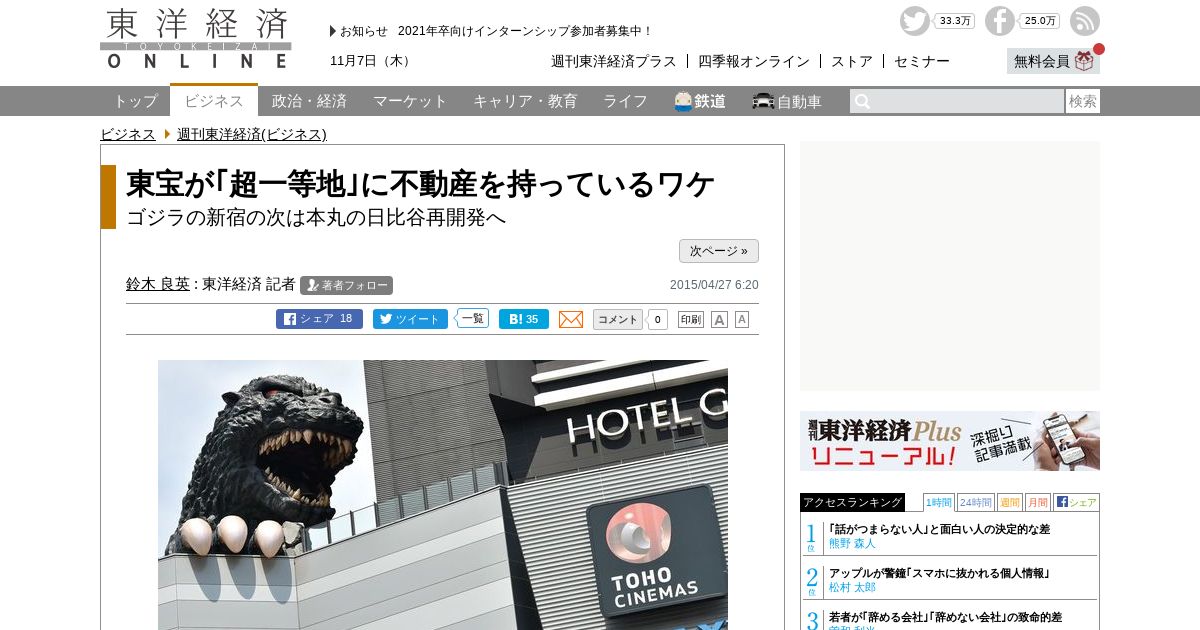Click the 東洋経済Plus renewal banner
The height and width of the screenshot is (630, 1200).
(950, 441)
